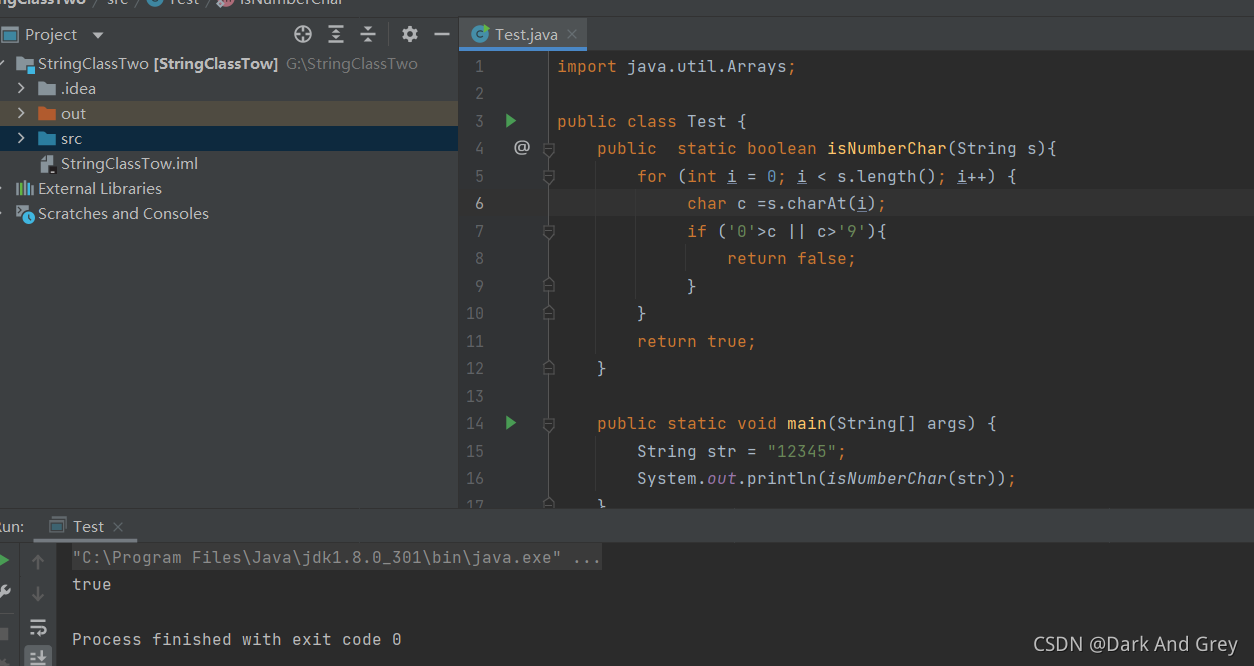Click 'isNumberChar' method name on line 4
The height and width of the screenshot is (666, 1254).
(887, 148)
